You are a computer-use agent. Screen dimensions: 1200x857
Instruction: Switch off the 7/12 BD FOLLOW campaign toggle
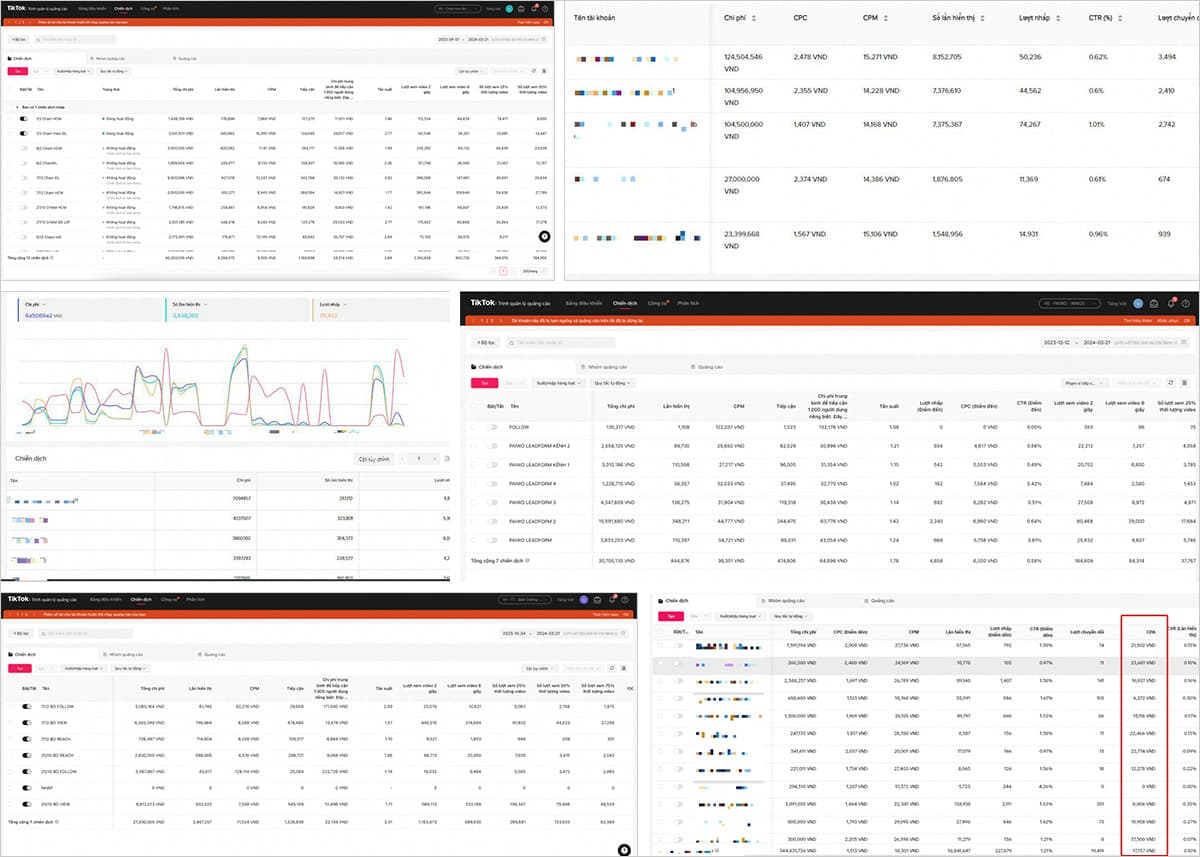coord(24,706)
